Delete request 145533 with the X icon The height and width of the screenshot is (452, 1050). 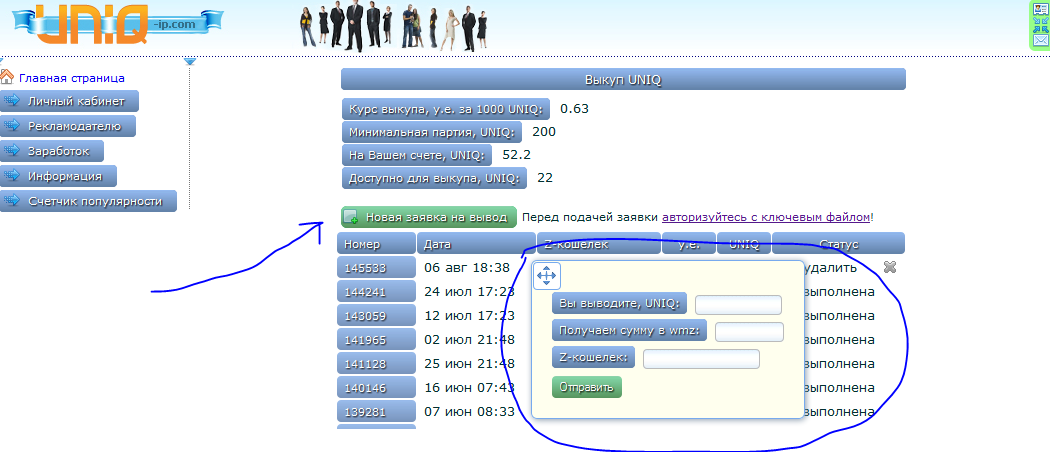(x=890, y=267)
